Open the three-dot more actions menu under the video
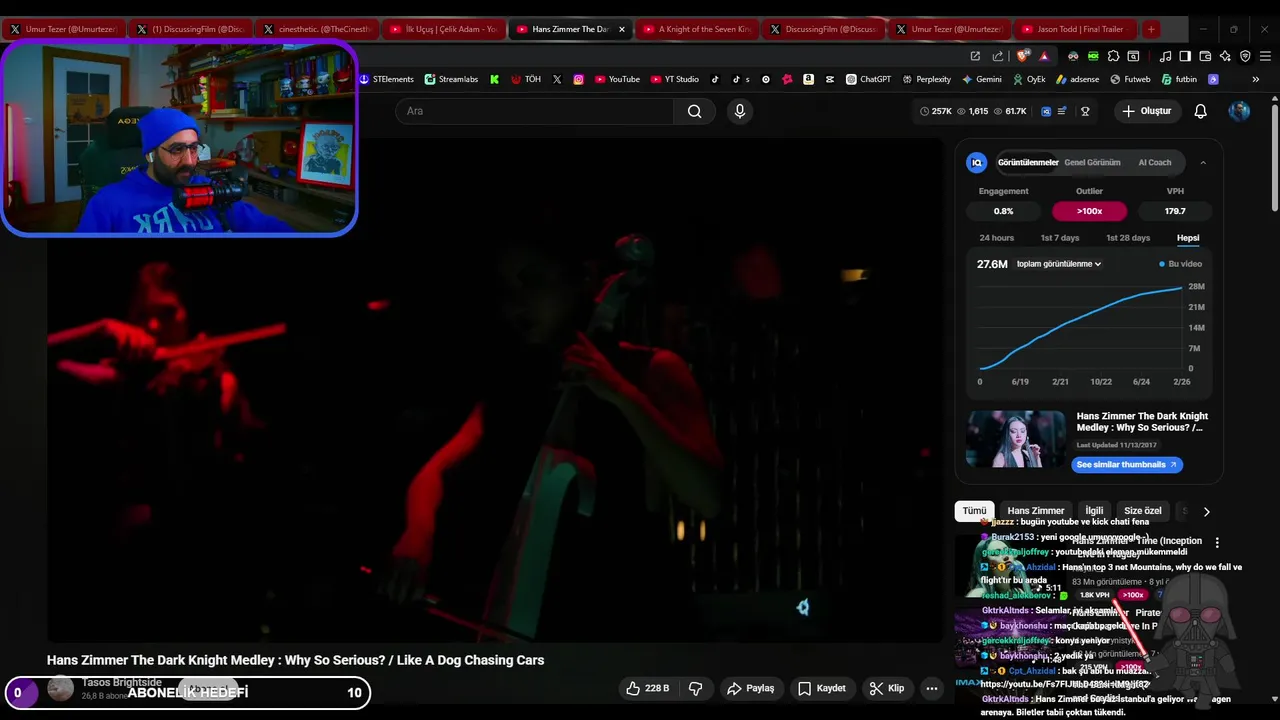 932,688
